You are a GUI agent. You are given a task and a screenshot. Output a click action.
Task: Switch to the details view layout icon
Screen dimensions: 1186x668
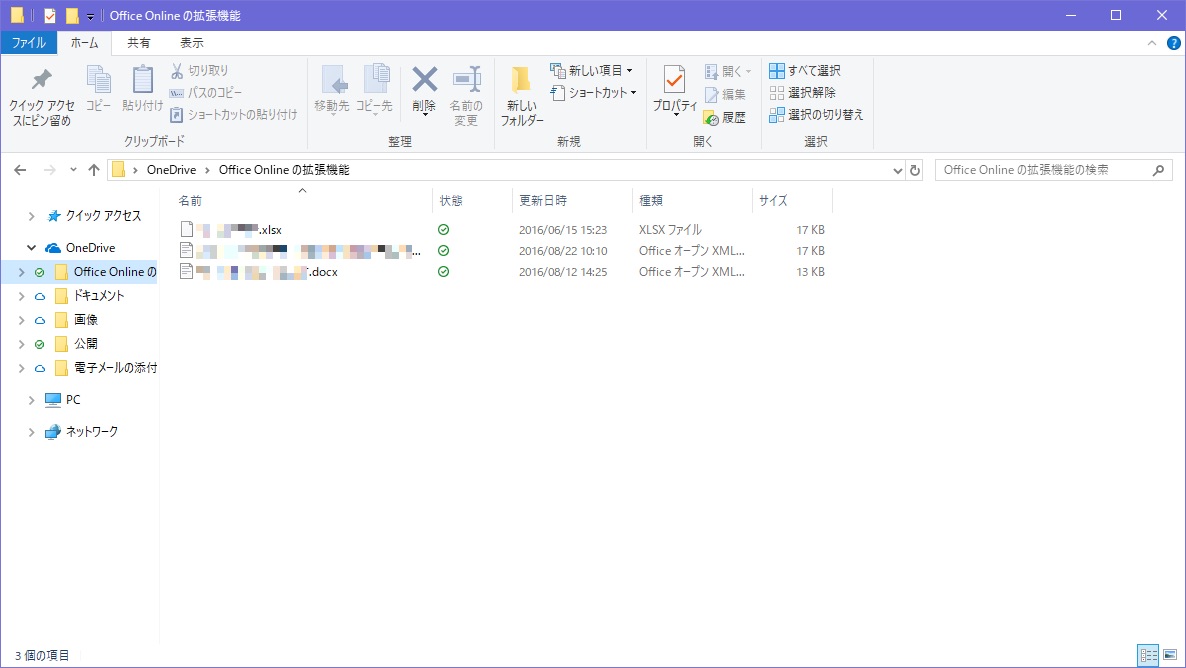click(x=1148, y=655)
